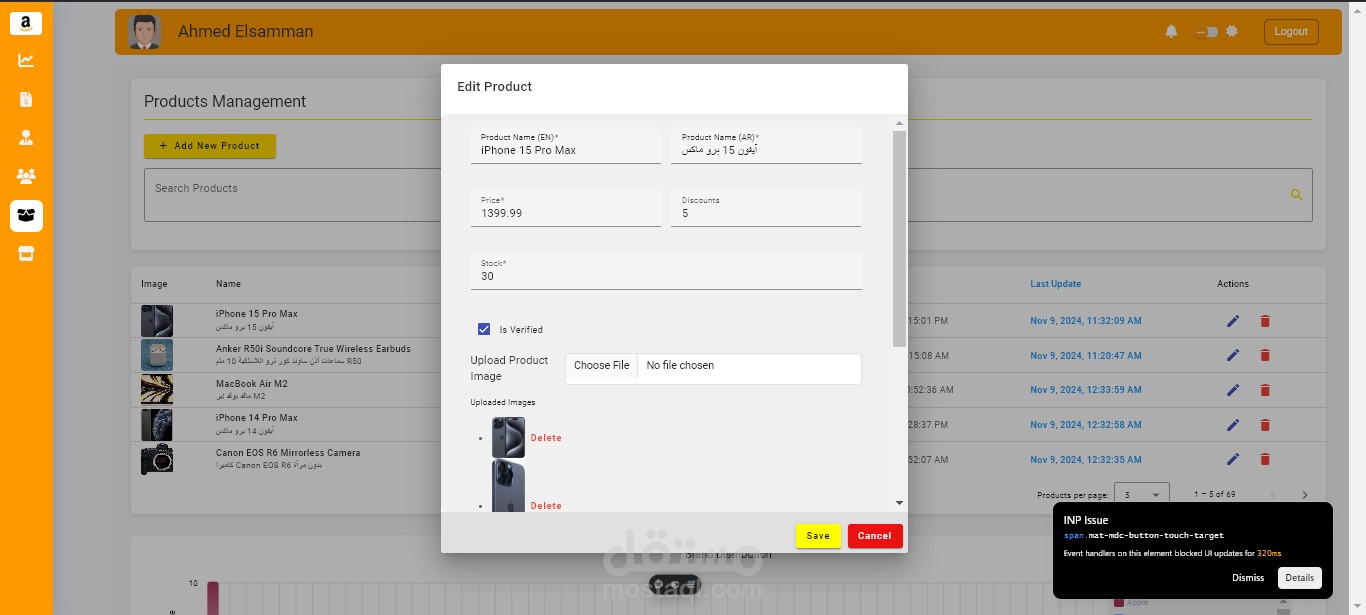Viewport: 1366px width, 615px height.
Task: Toggle the theme switch in header
Action: pyautogui.click(x=1207, y=32)
